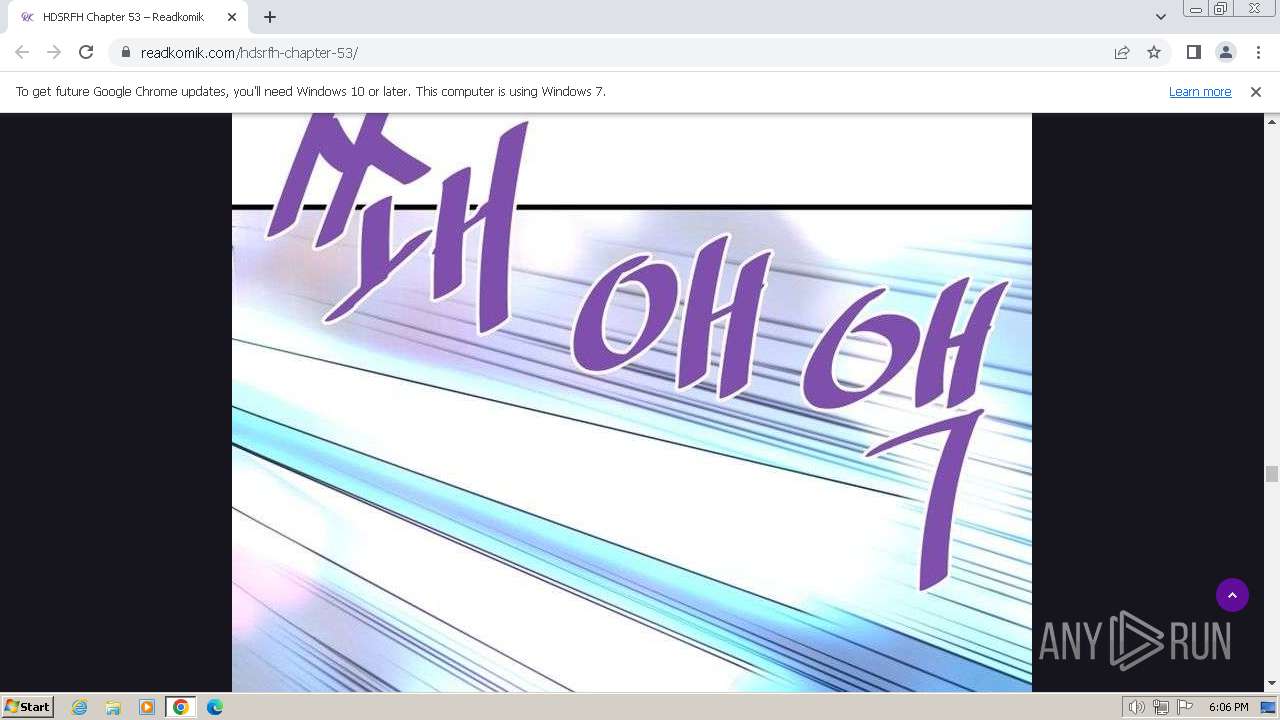Go back to the previous page
1280x720 pixels.
point(22,52)
